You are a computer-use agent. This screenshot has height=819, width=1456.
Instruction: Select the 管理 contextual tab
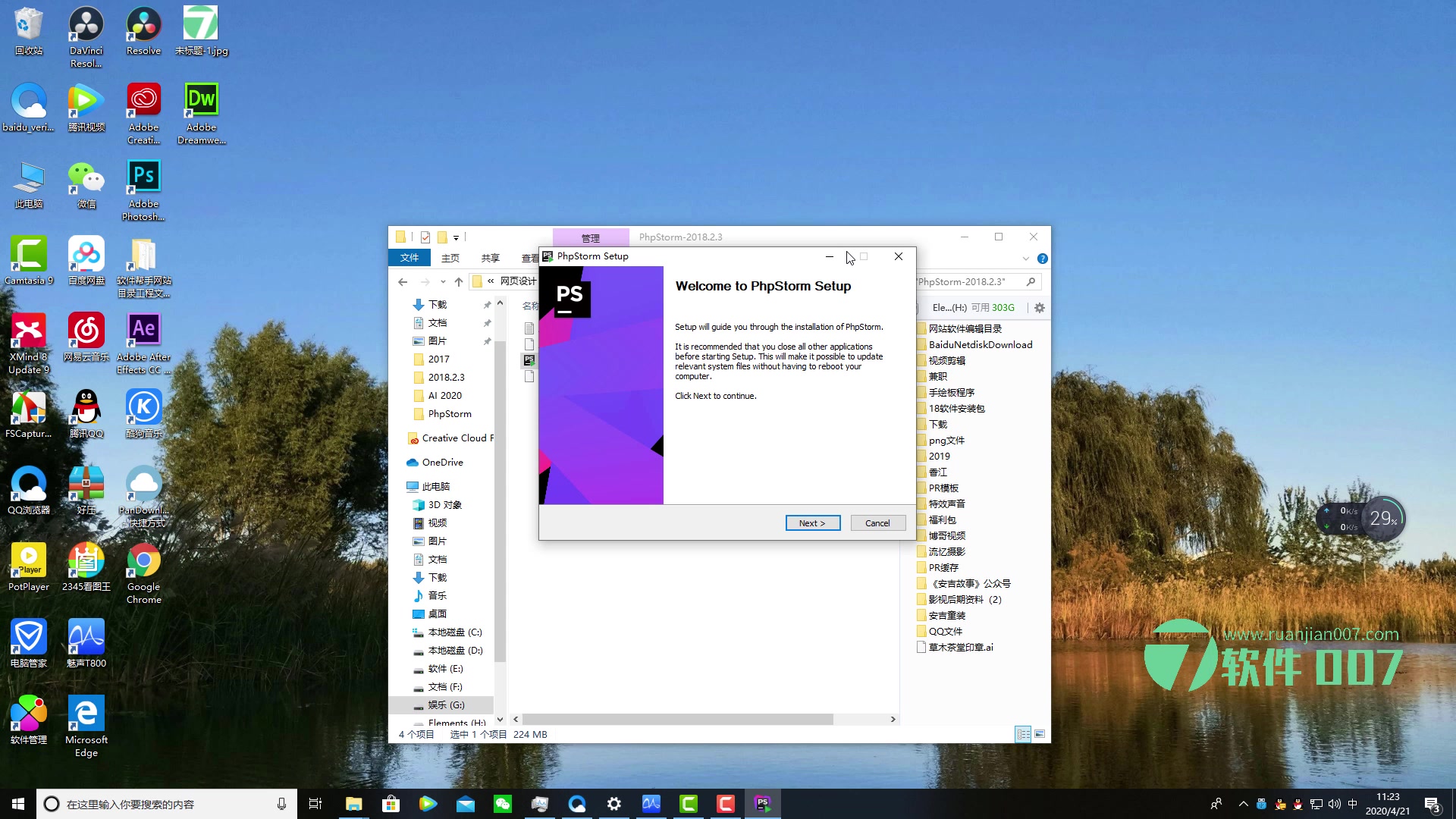coord(591,237)
